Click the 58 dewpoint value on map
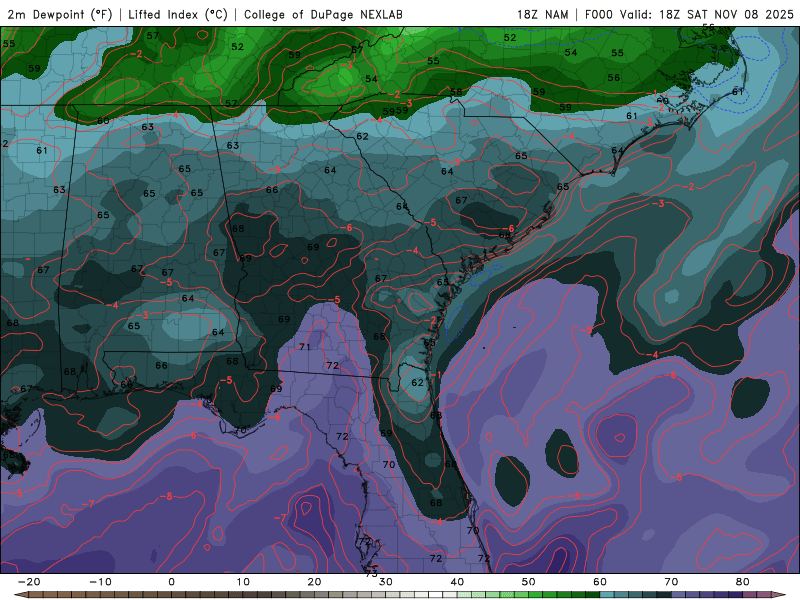This screenshot has width=800, height=600. point(456,92)
